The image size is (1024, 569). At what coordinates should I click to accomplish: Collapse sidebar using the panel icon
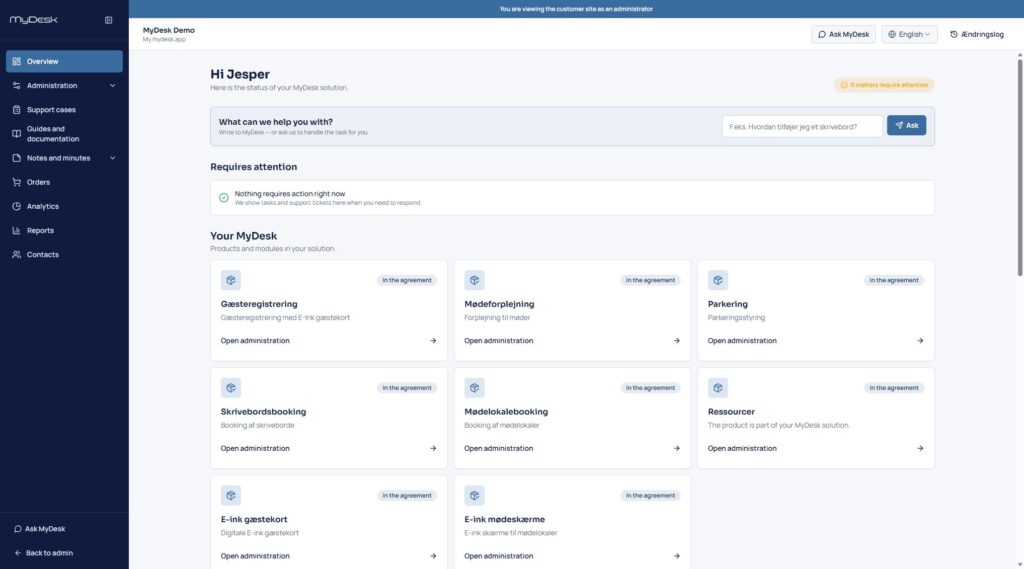[x=108, y=20]
